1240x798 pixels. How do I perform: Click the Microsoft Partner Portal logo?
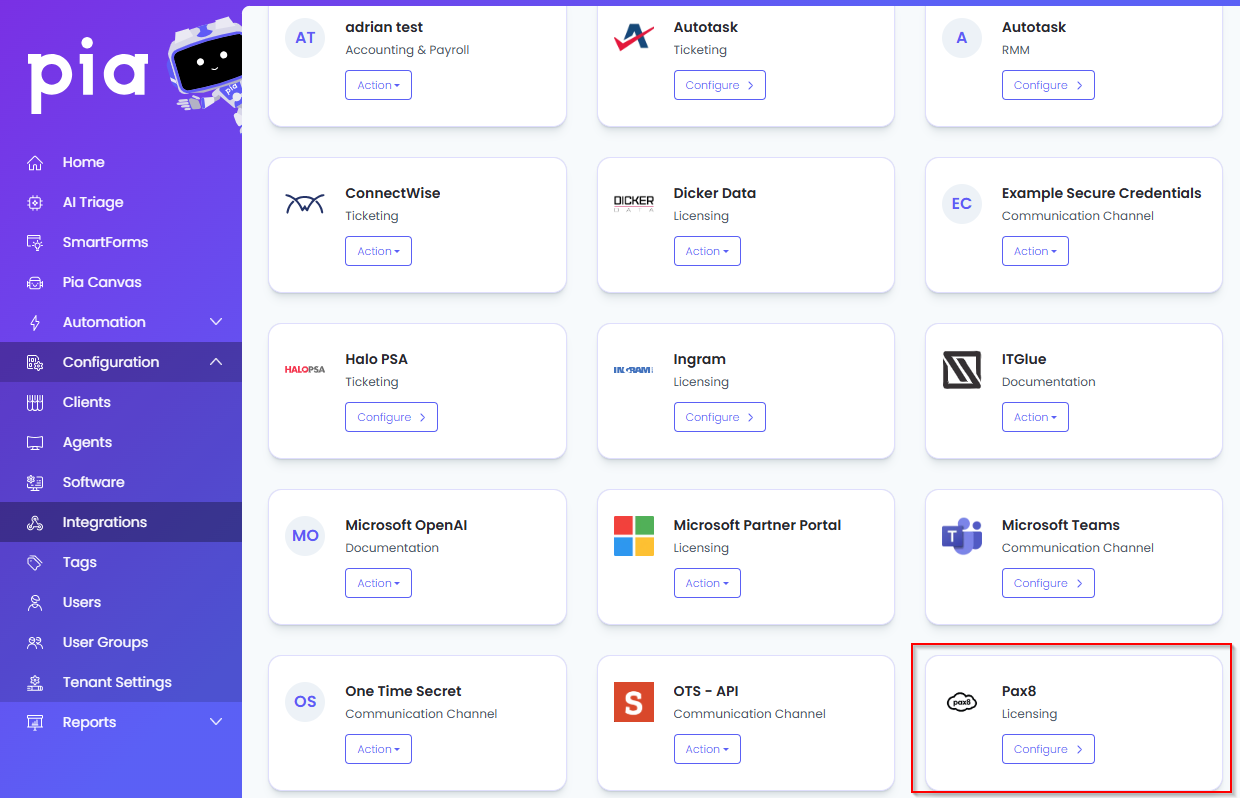pos(633,536)
